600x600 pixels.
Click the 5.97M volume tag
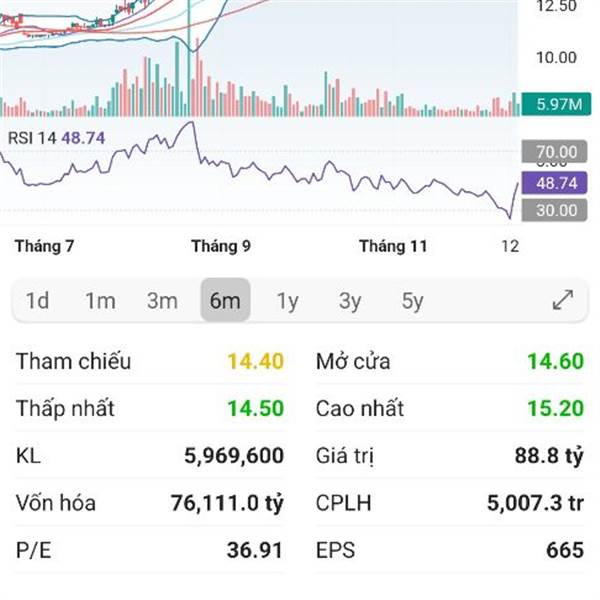(x=558, y=104)
